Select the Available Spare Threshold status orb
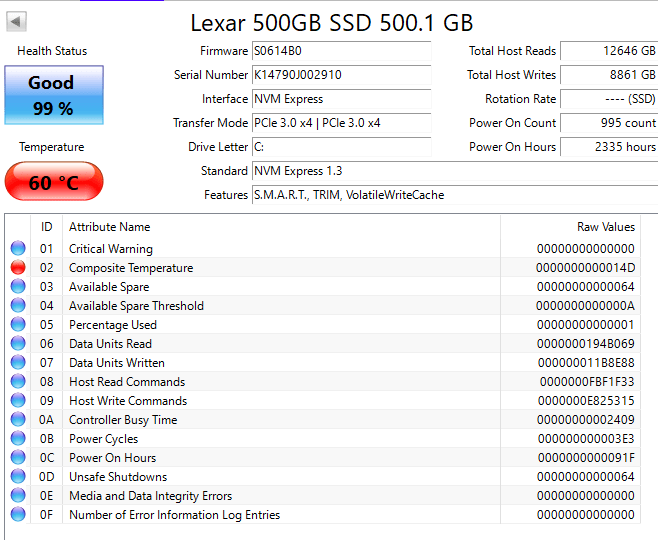 [x=18, y=305]
